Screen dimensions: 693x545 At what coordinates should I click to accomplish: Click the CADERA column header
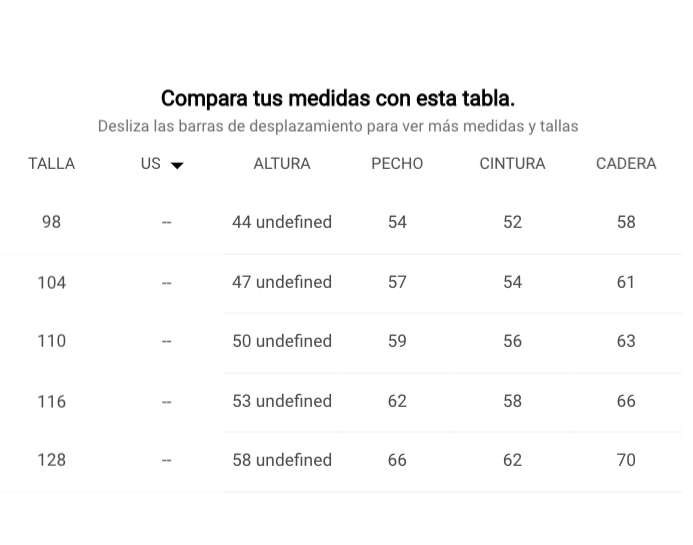626,163
